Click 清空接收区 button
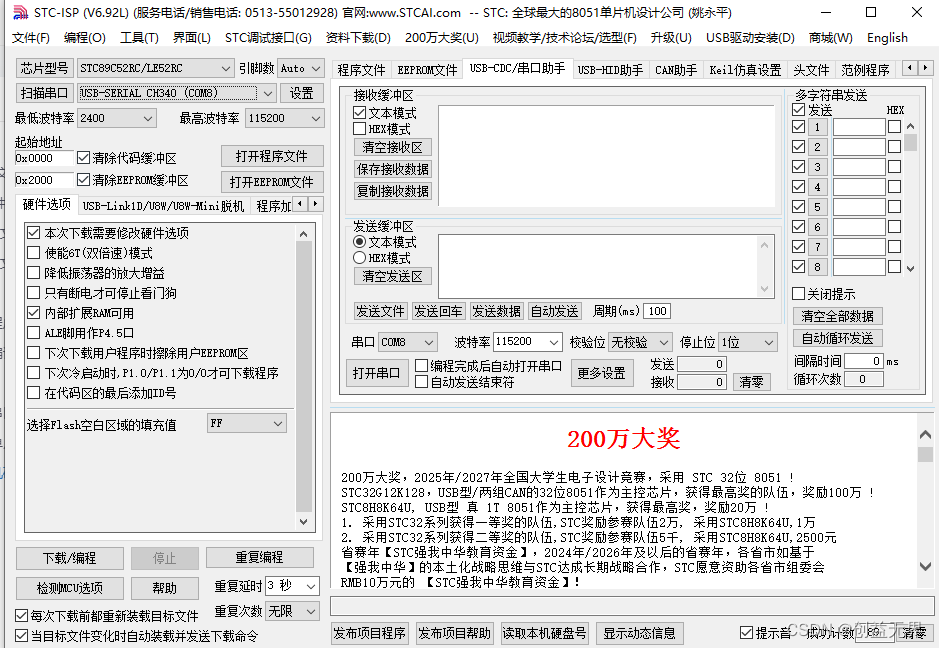 tap(392, 147)
